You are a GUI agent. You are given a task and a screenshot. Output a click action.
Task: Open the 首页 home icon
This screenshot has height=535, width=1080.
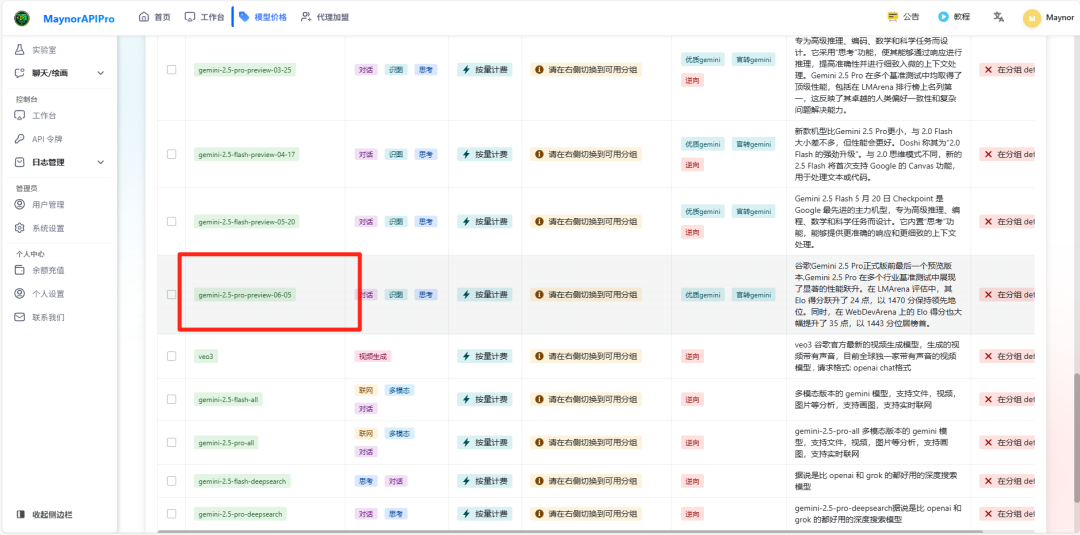point(143,17)
